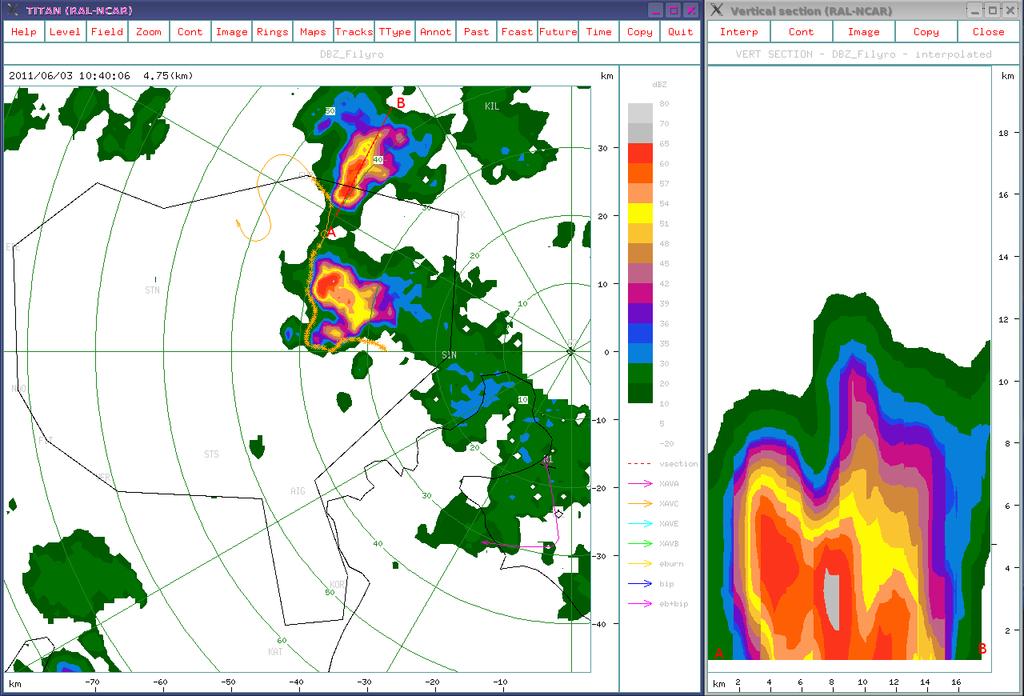Open the Maps option

(313, 31)
